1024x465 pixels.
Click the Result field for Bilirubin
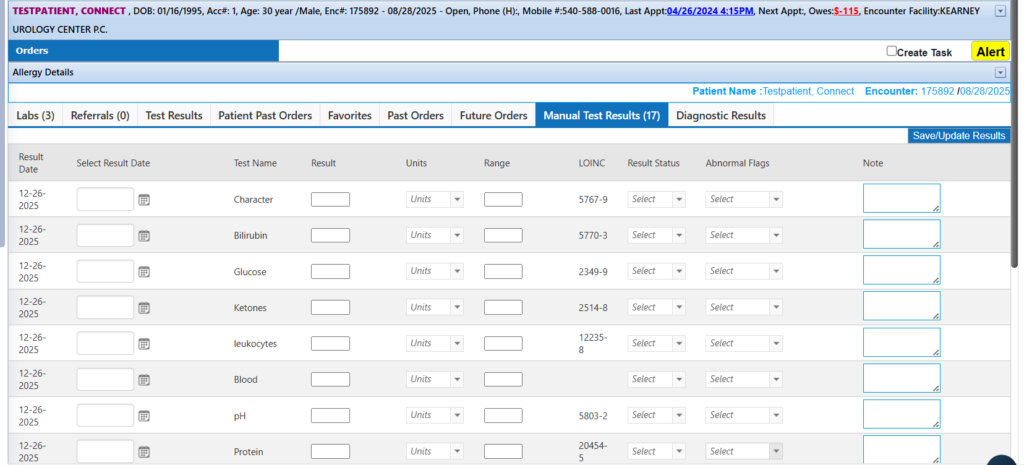click(330, 235)
